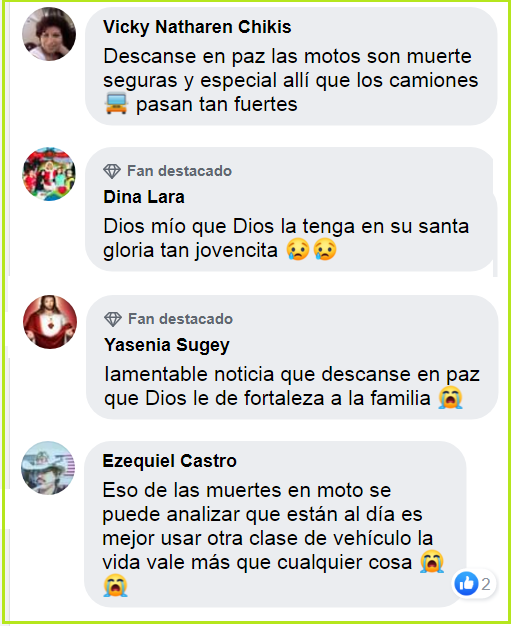Click Fan destacado label on Dina Lara's comment
Viewport: 512px width, 626px height.
[x=179, y=171]
